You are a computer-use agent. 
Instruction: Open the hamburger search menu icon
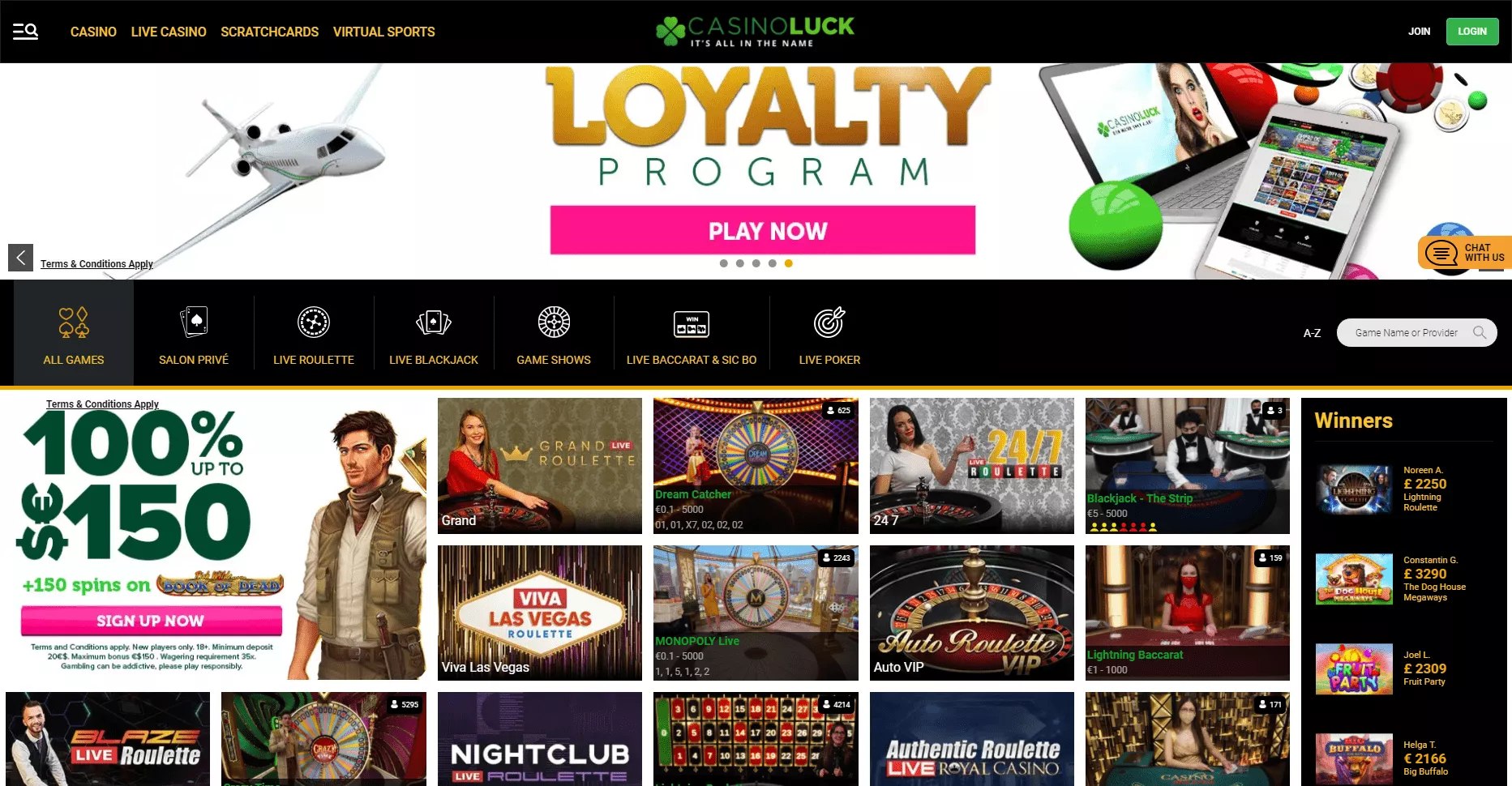click(x=25, y=32)
